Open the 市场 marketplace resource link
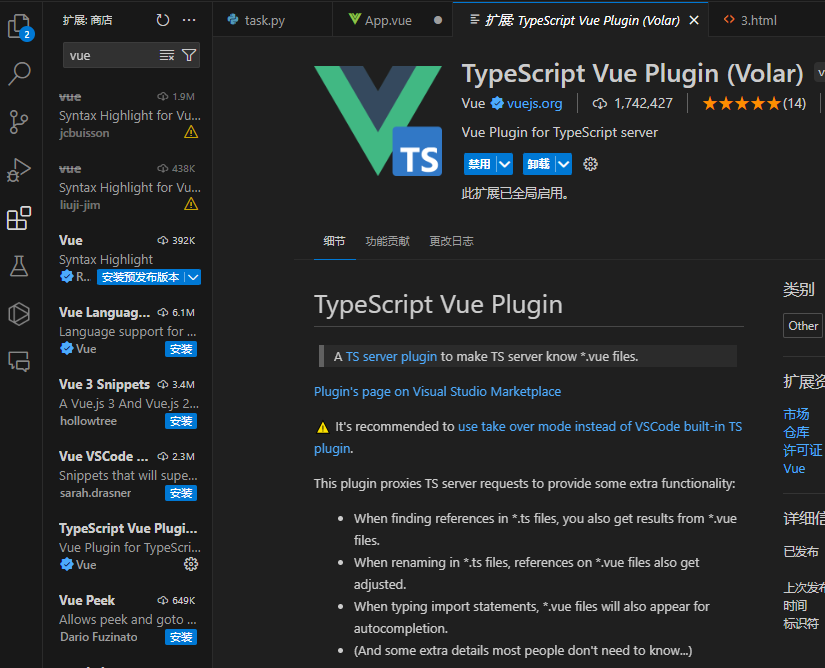 tap(796, 414)
